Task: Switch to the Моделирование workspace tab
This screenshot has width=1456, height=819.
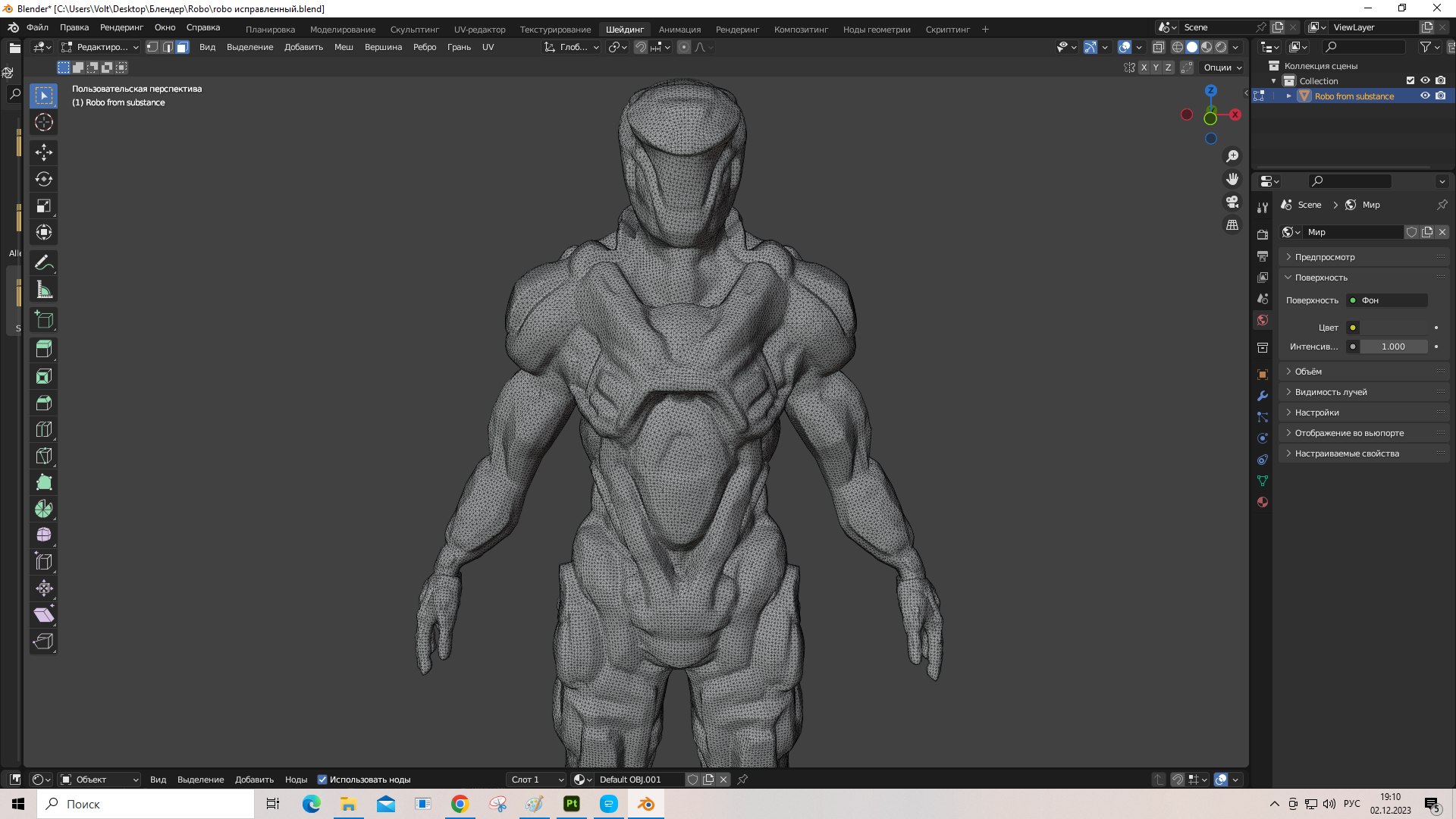Action: coord(343,30)
